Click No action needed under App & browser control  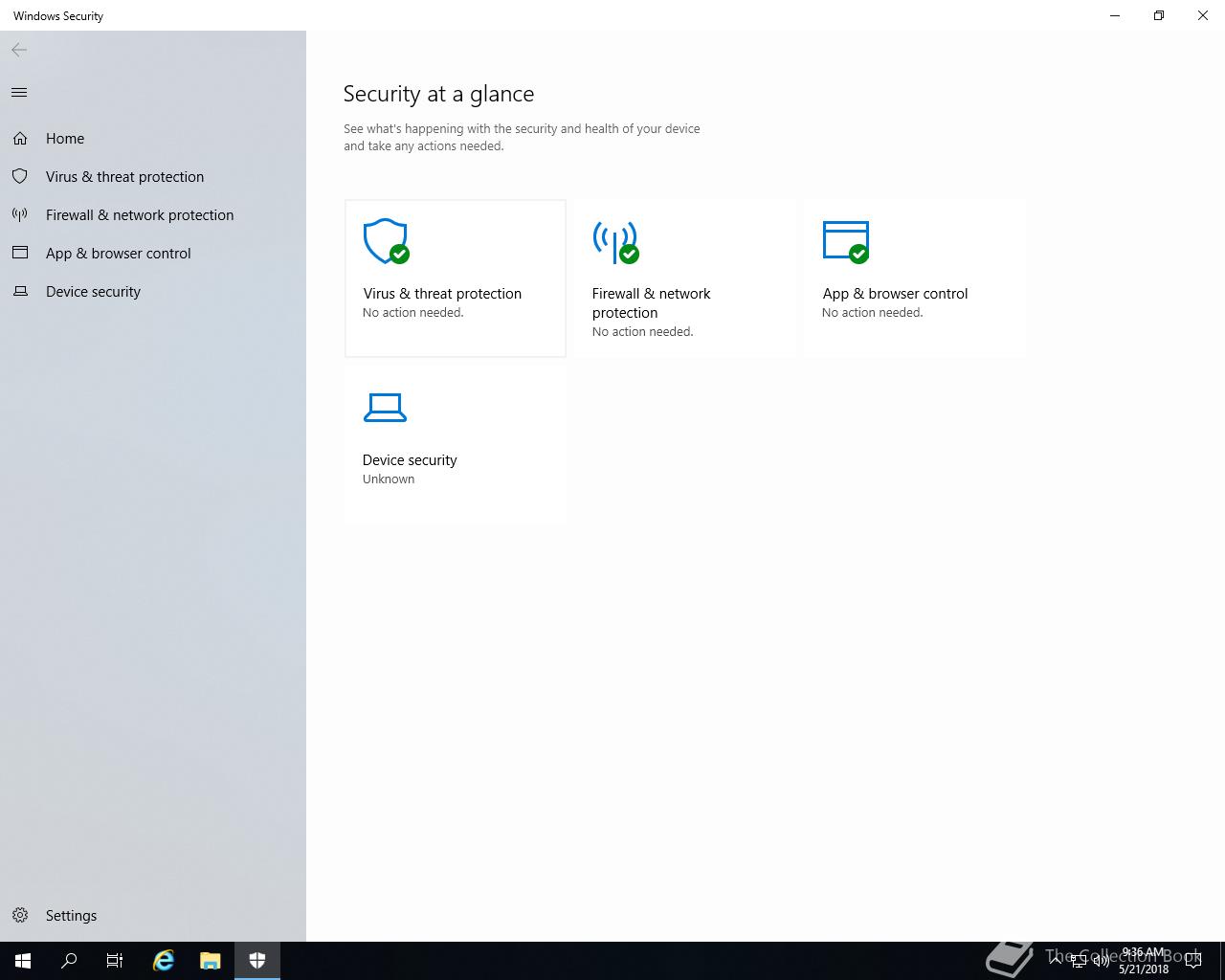click(x=872, y=313)
